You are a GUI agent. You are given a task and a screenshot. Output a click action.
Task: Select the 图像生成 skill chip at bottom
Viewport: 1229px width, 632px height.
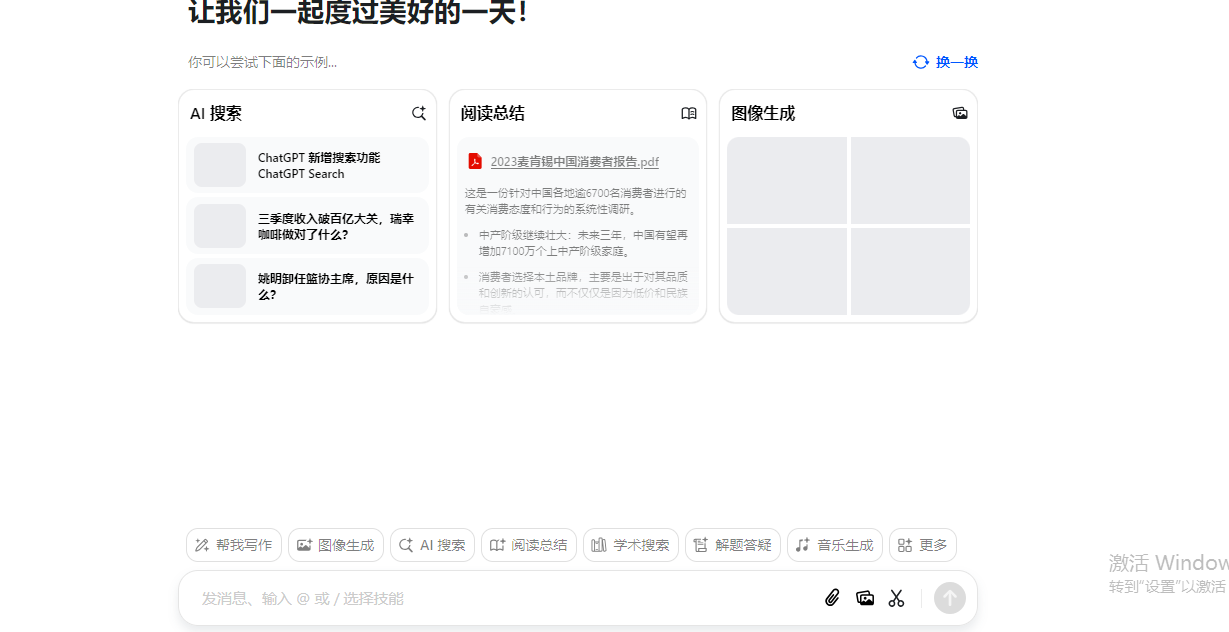pyautogui.click(x=336, y=545)
